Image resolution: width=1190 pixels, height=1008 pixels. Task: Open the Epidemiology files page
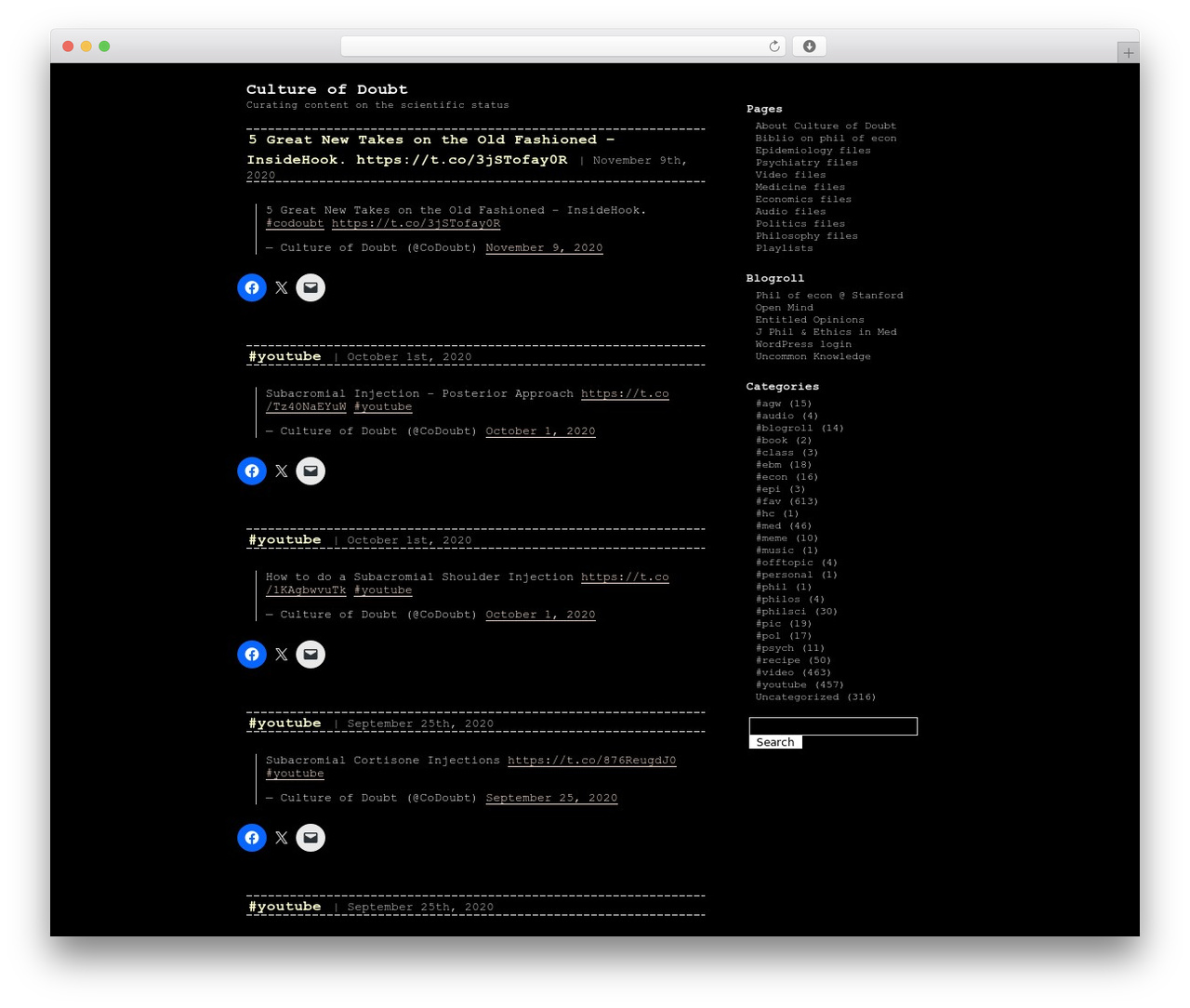[813, 150]
